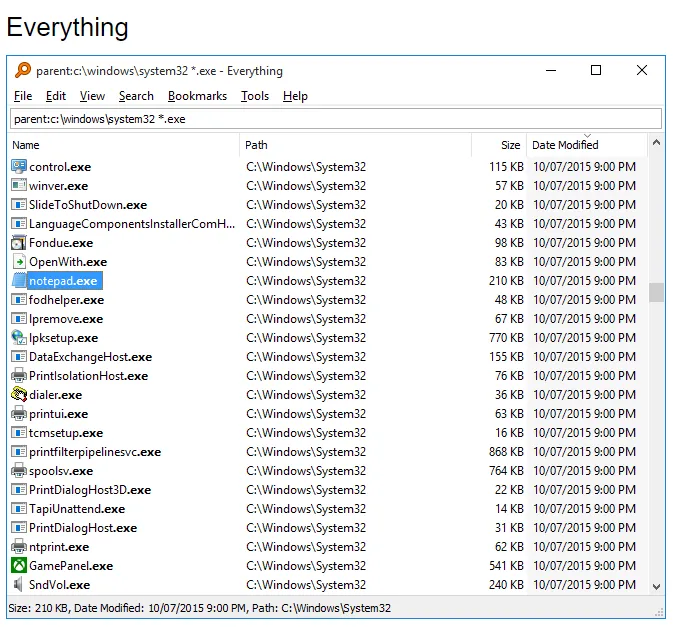This screenshot has height=627, width=675.
Task: Sort results by Path column header
Action: click(x=356, y=145)
